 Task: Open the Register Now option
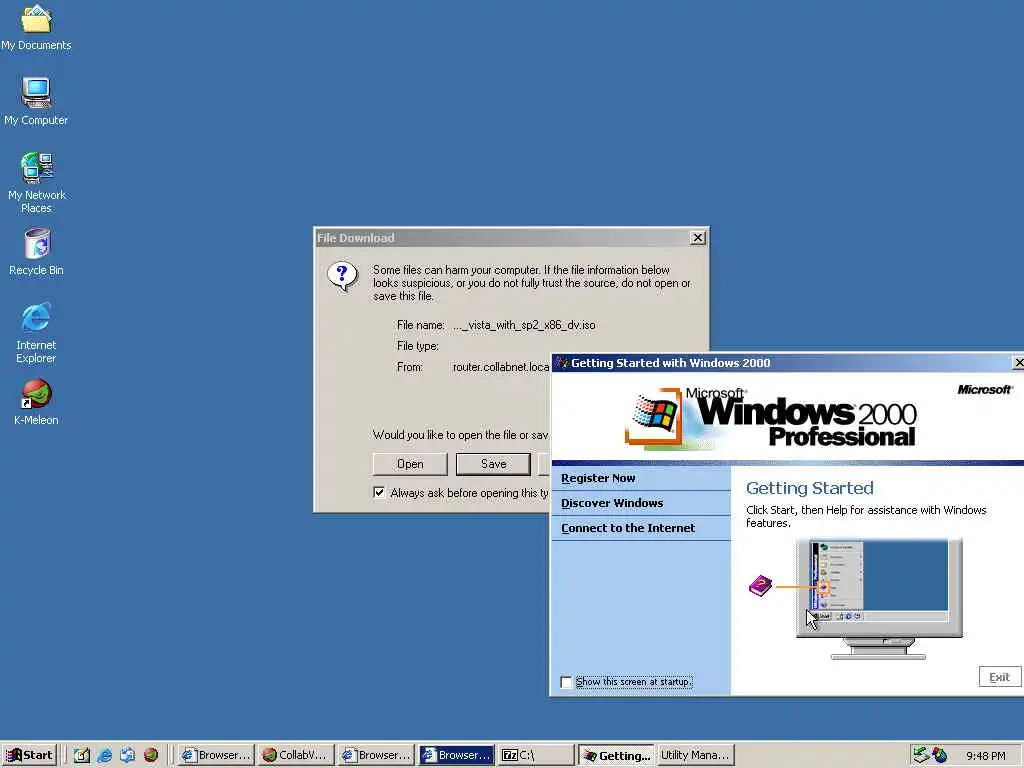[598, 478]
